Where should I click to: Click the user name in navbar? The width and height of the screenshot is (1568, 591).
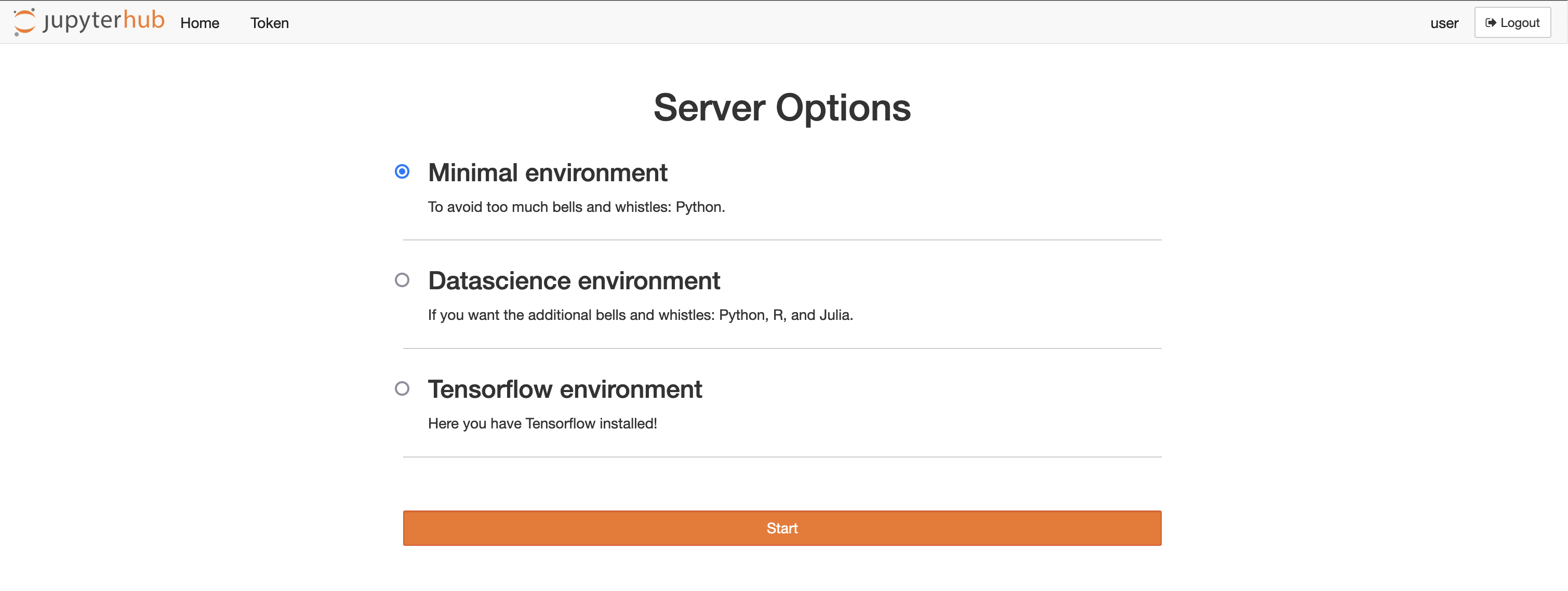coord(1444,23)
